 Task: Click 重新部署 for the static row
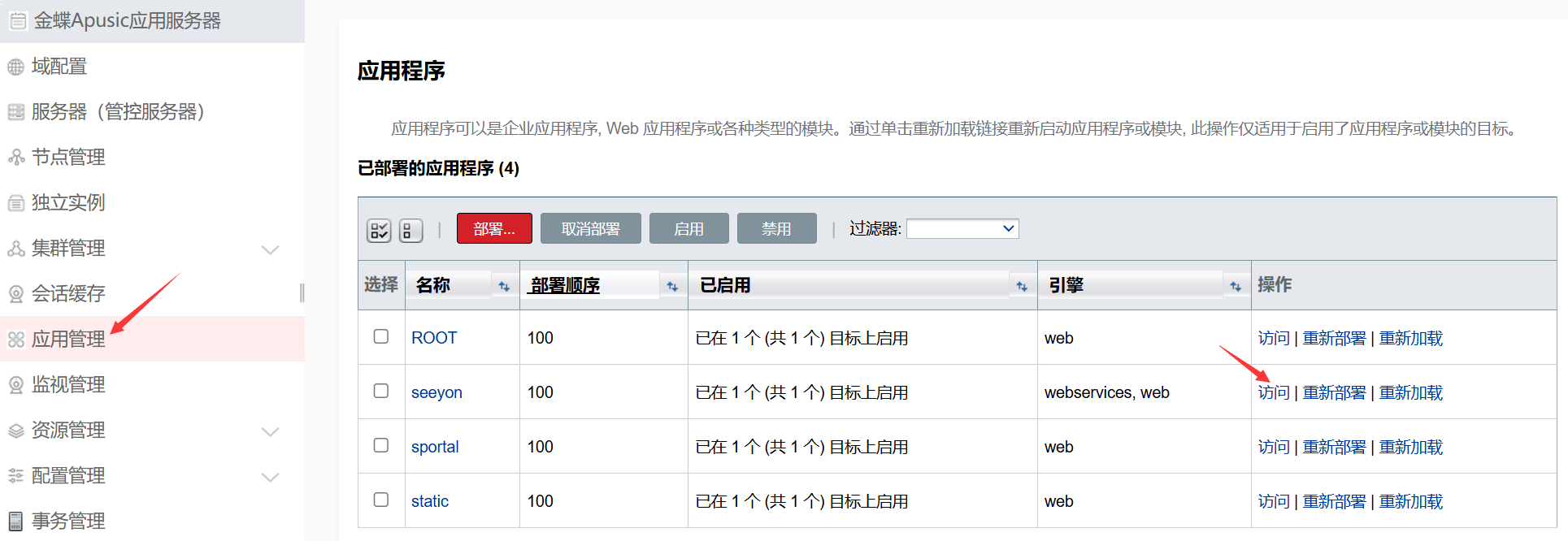1334,501
